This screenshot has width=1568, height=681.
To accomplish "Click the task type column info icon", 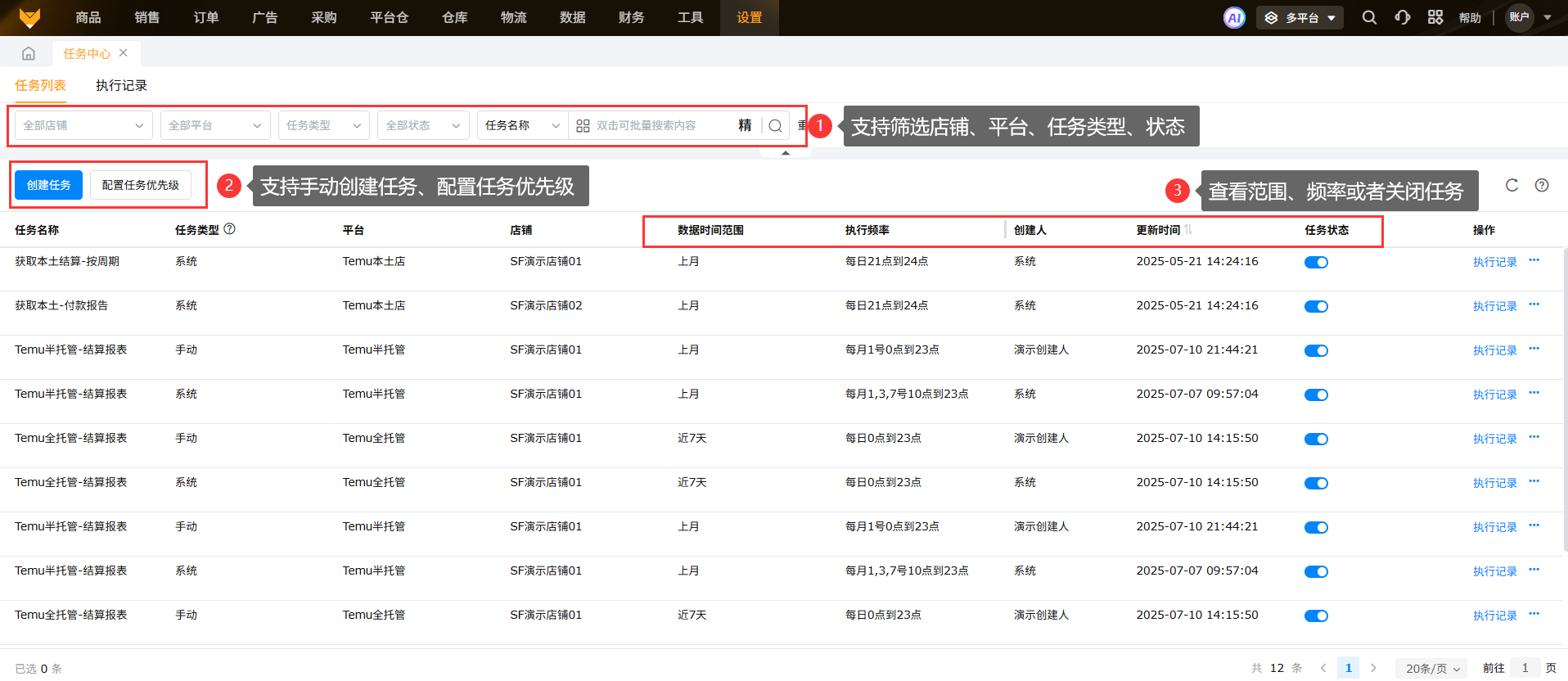I will (x=230, y=229).
